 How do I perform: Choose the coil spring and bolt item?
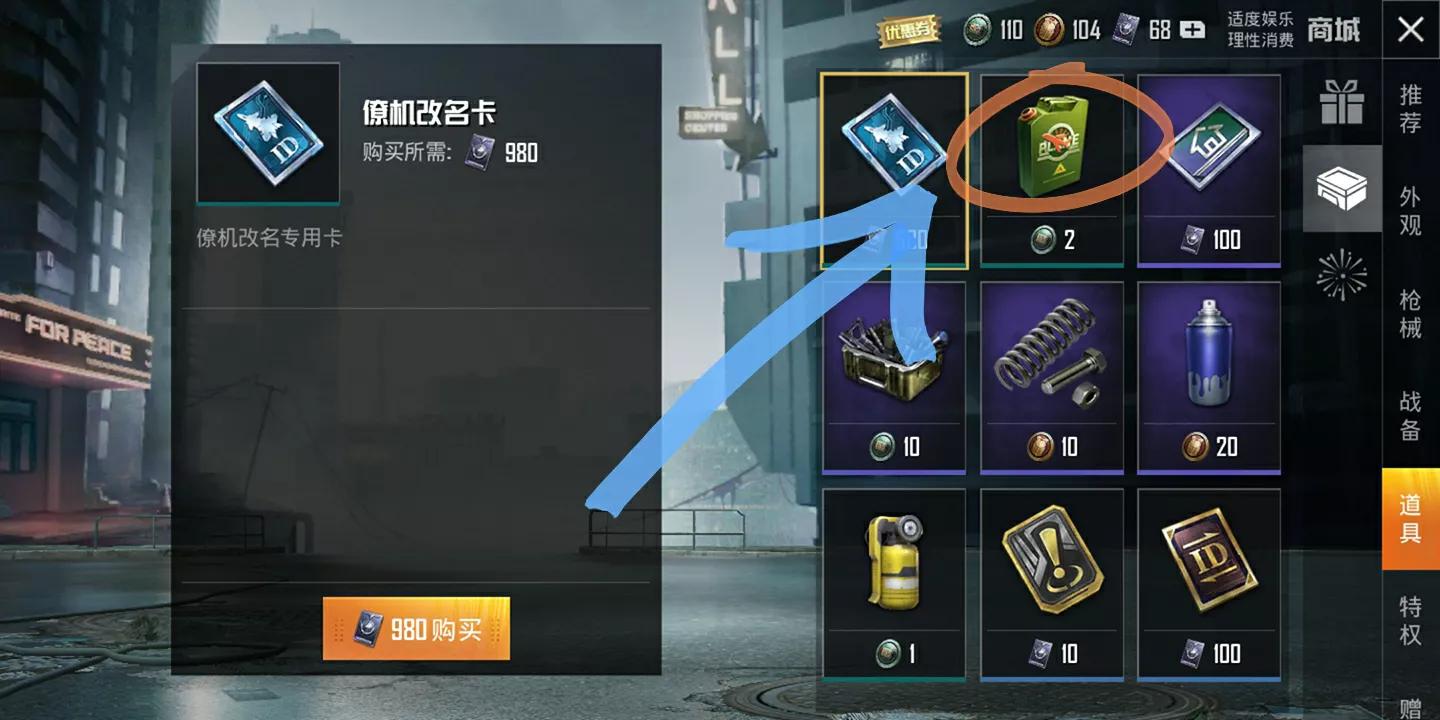(x=1052, y=377)
